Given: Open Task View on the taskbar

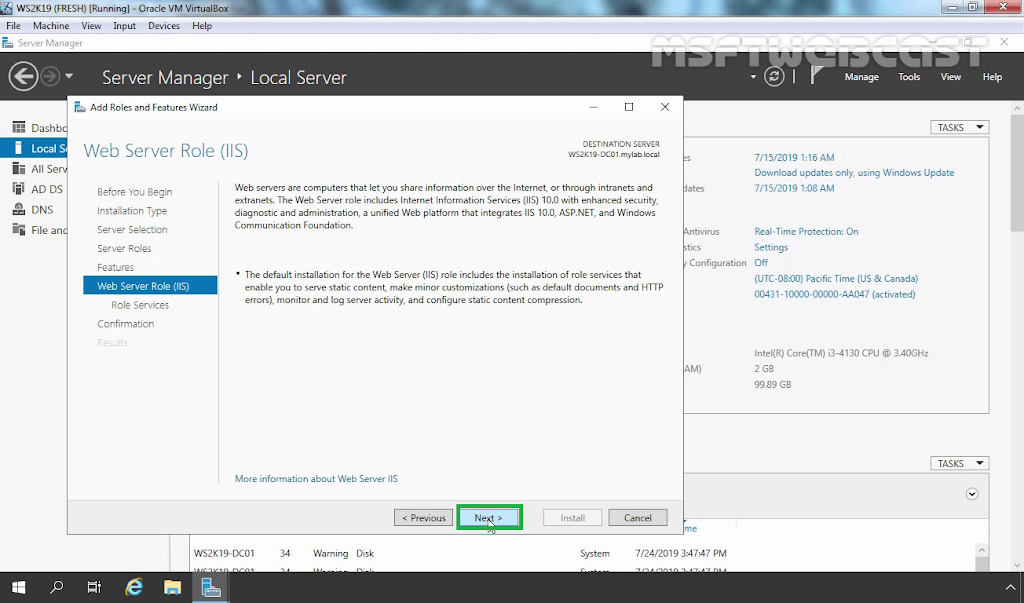Looking at the screenshot, I should [95, 587].
